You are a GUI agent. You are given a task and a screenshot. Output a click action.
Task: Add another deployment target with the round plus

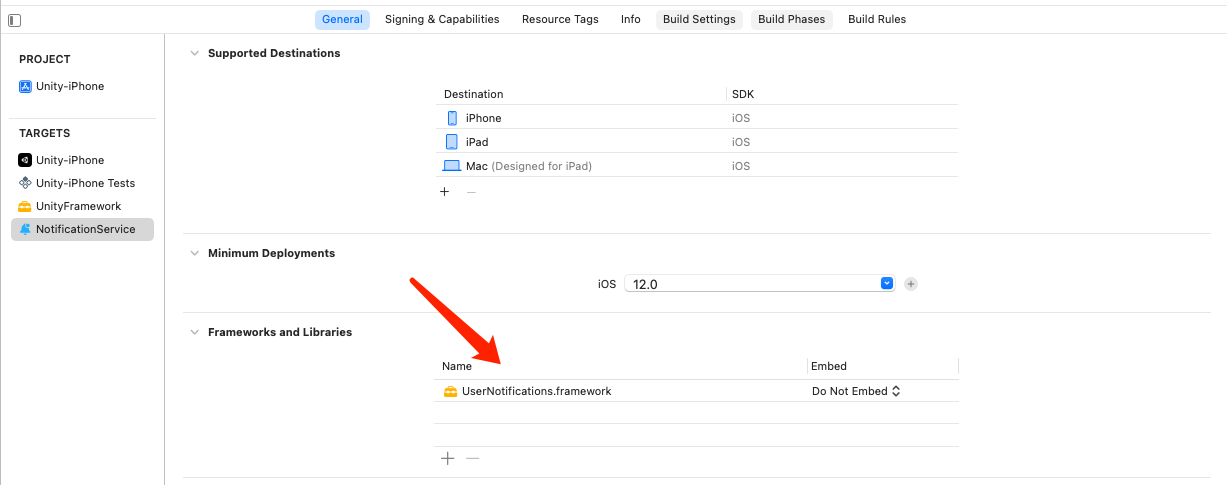tap(911, 284)
